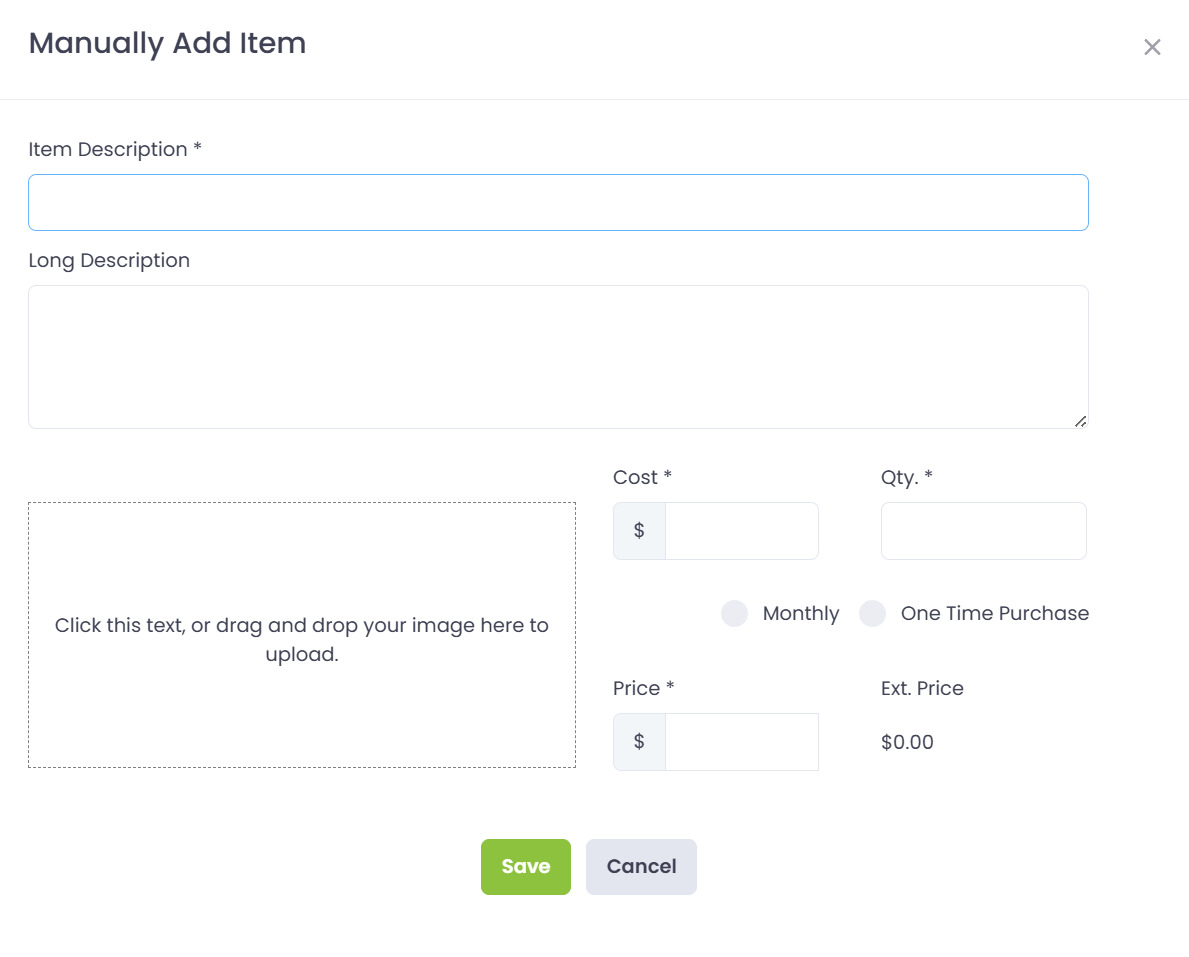Viewport: 1189px width, 957px height.
Task: Click the Cost field label
Action: pos(641,477)
